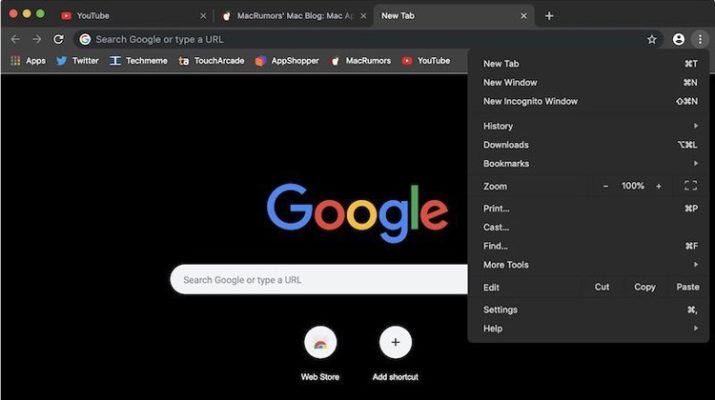Close the YouTube tab

coord(203,16)
